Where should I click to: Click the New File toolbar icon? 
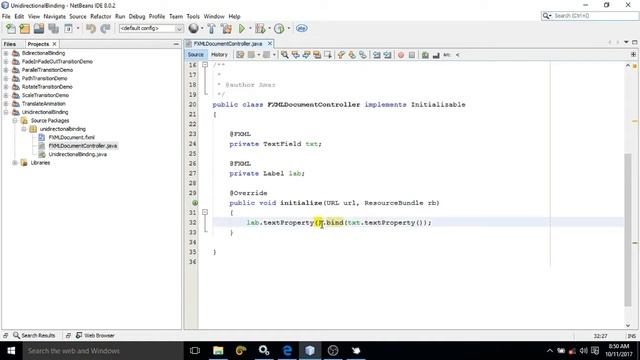11,29
